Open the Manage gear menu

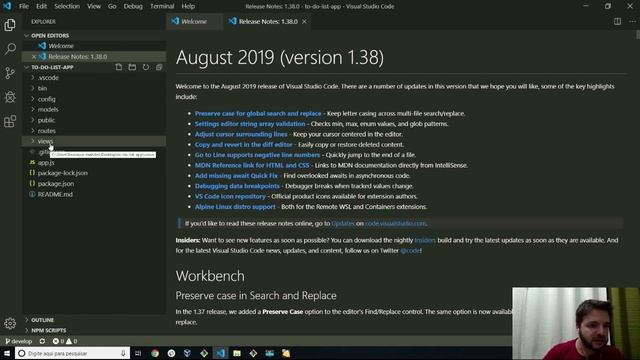point(10,323)
